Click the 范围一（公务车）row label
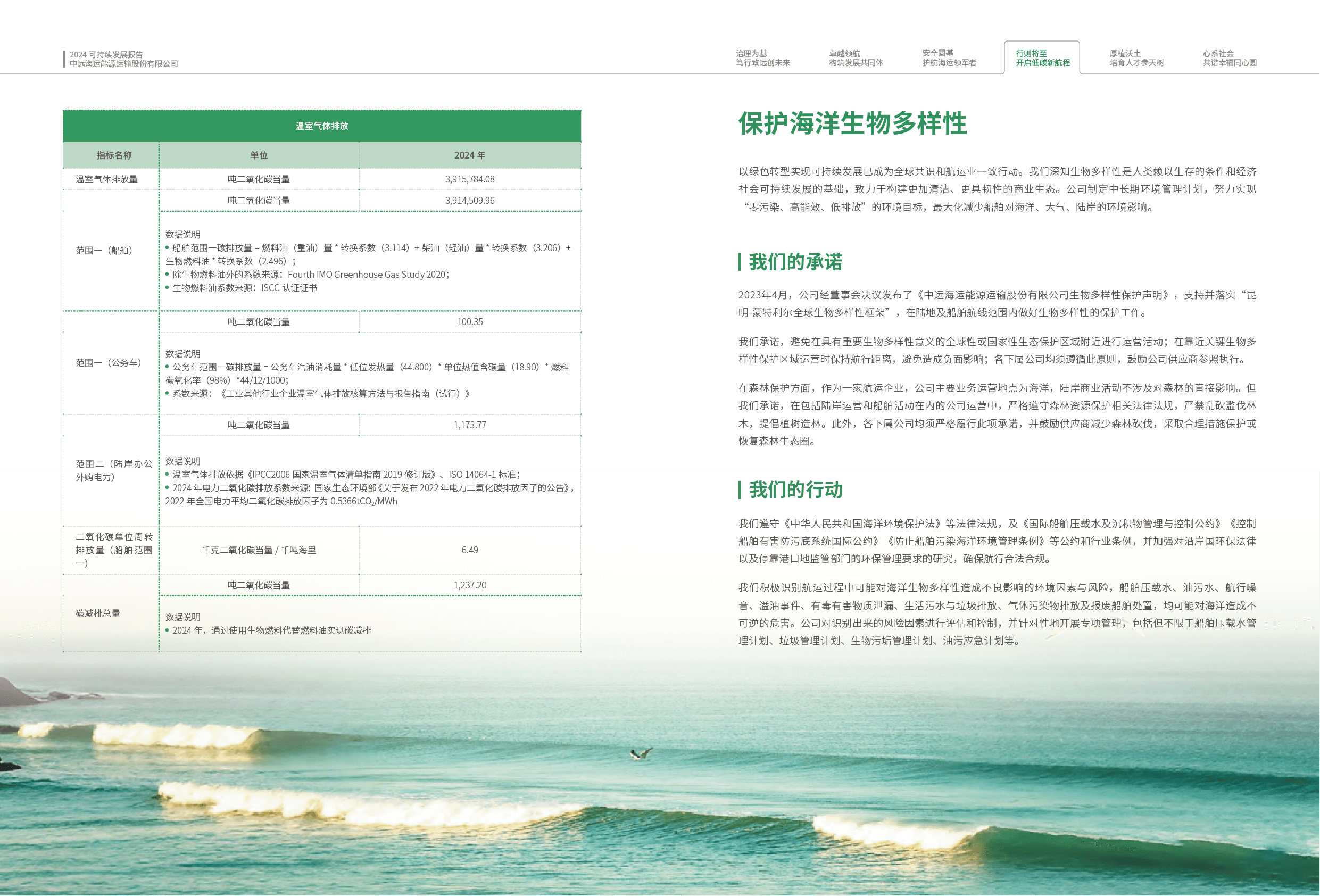The image size is (1320, 896). 108,362
